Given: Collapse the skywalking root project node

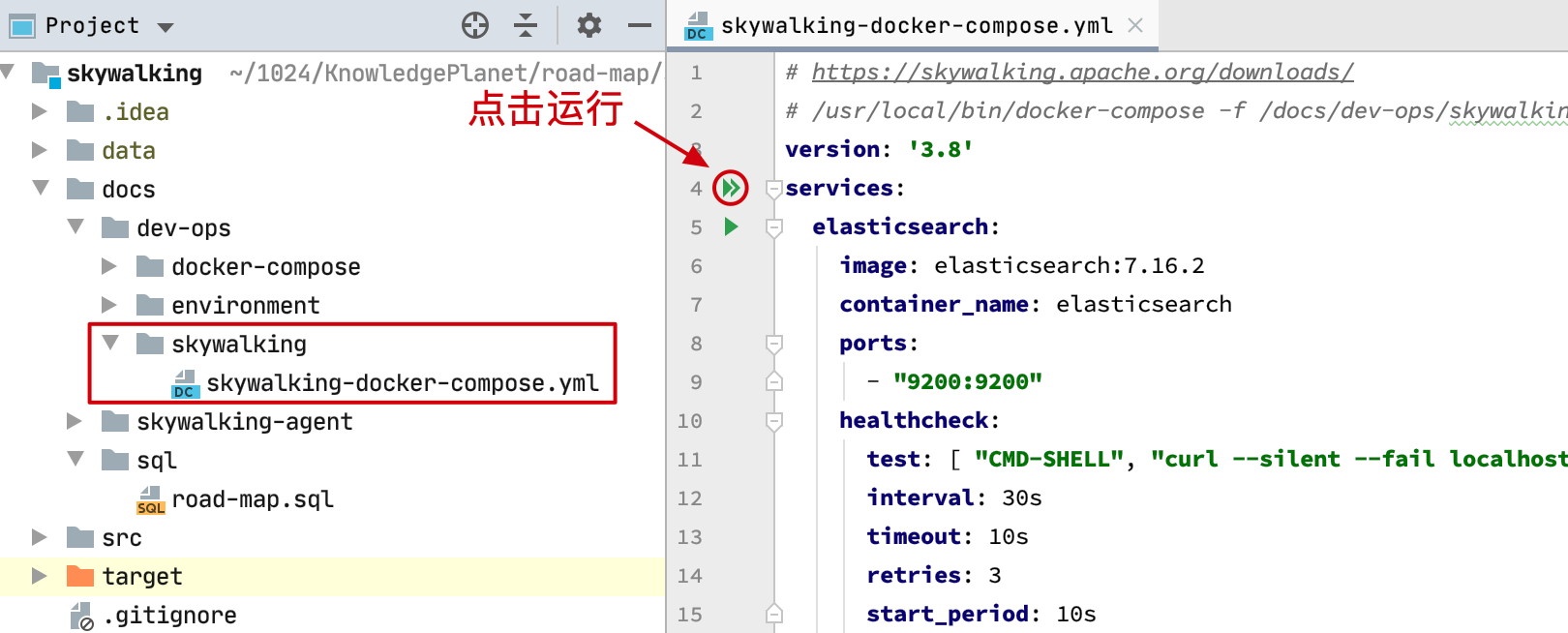Looking at the screenshot, I should point(7,72).
